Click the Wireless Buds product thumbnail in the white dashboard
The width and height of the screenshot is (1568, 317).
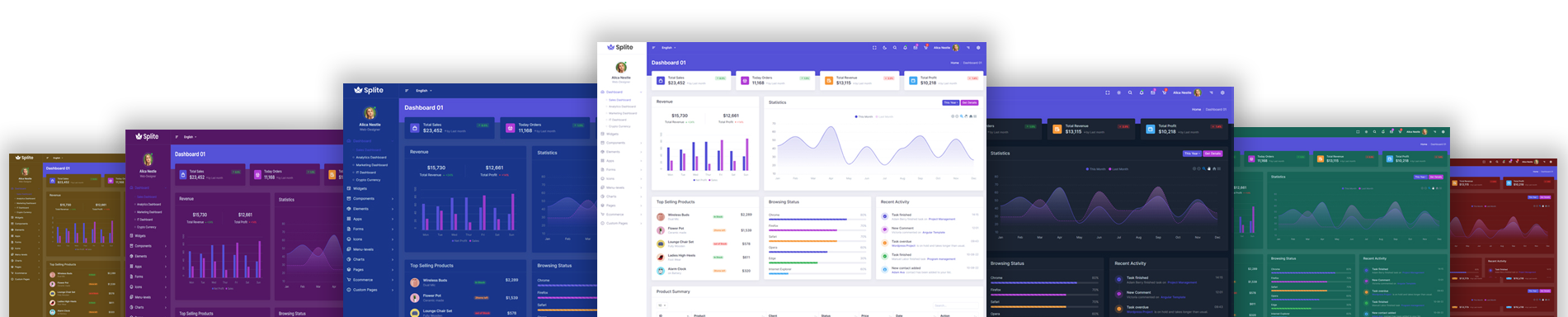[x=661, y=217]
